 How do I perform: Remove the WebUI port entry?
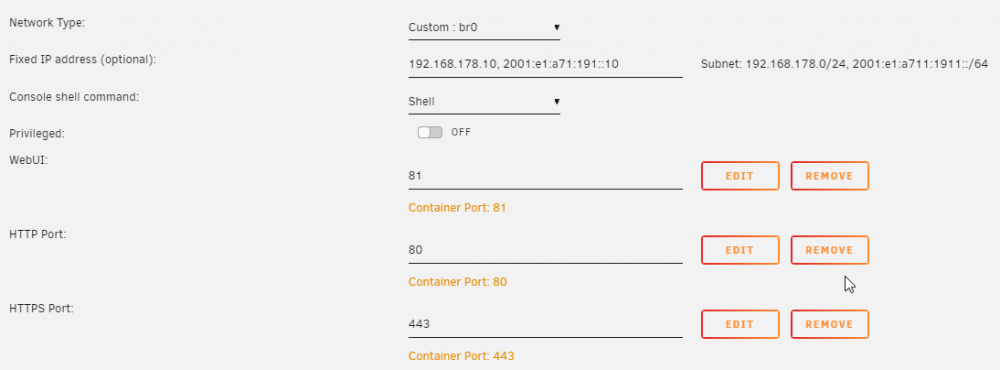pyautogui.click(x=829, y=176)
